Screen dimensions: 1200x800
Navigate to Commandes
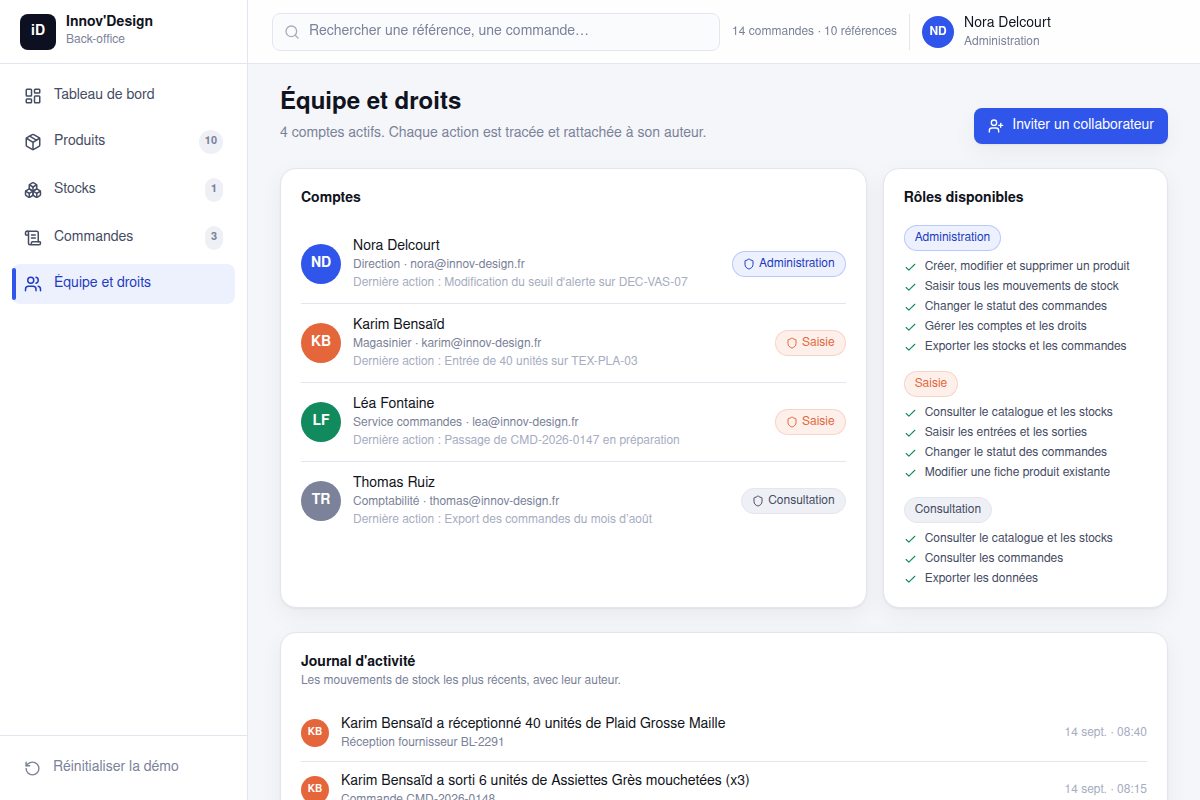123,237
